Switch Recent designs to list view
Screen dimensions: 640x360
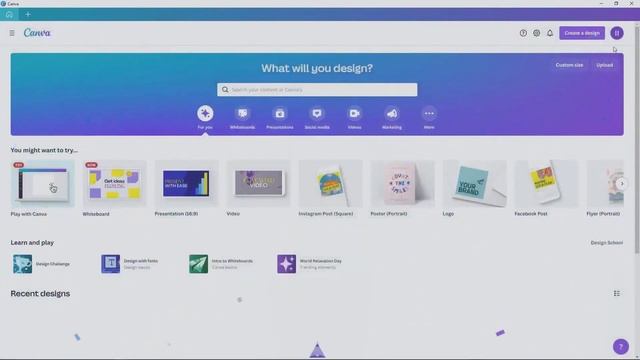[x=617, y=293]
